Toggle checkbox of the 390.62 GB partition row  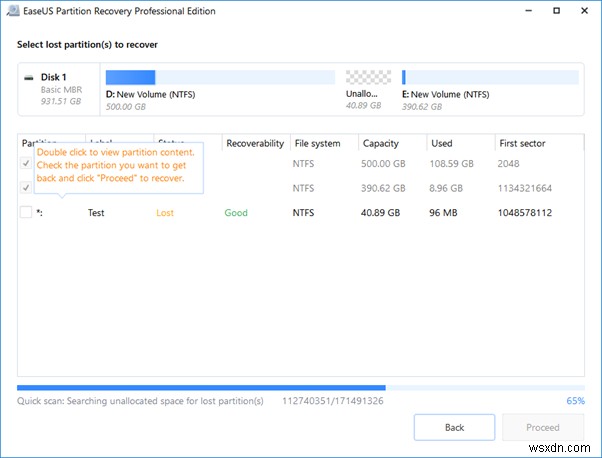pos(26,187)
